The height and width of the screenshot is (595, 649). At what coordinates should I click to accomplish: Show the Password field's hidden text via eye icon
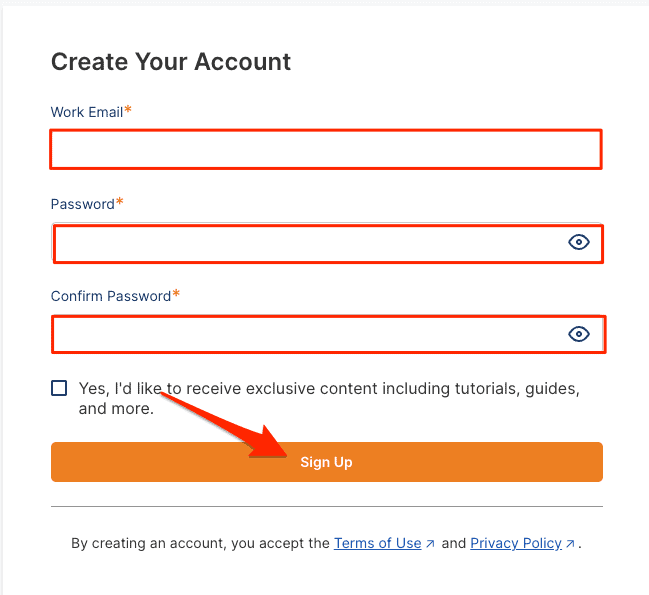tap(579, 242)
